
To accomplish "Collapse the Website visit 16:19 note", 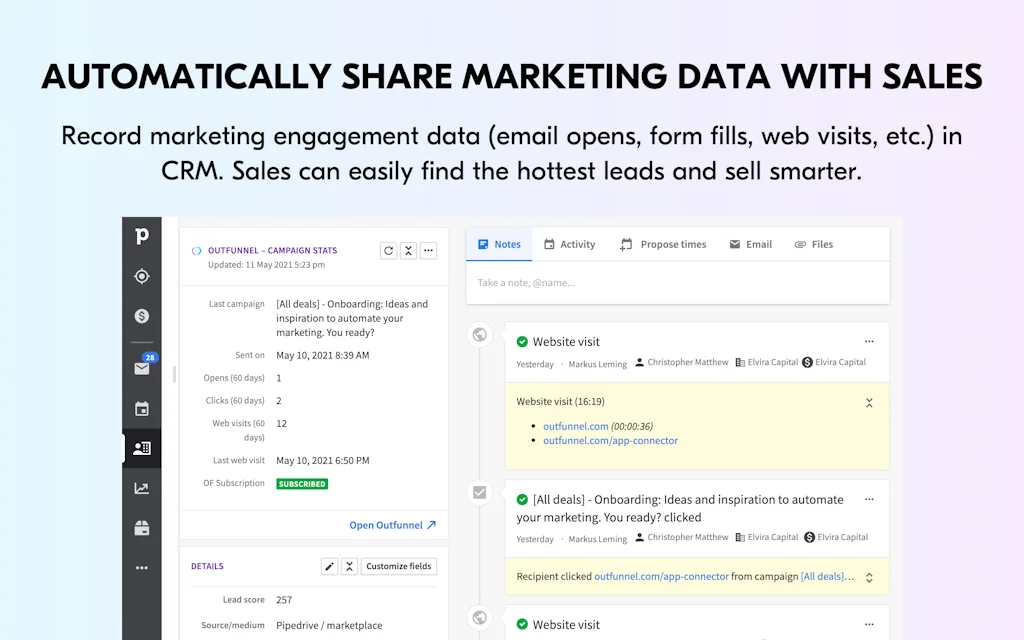I will [869, 403].
